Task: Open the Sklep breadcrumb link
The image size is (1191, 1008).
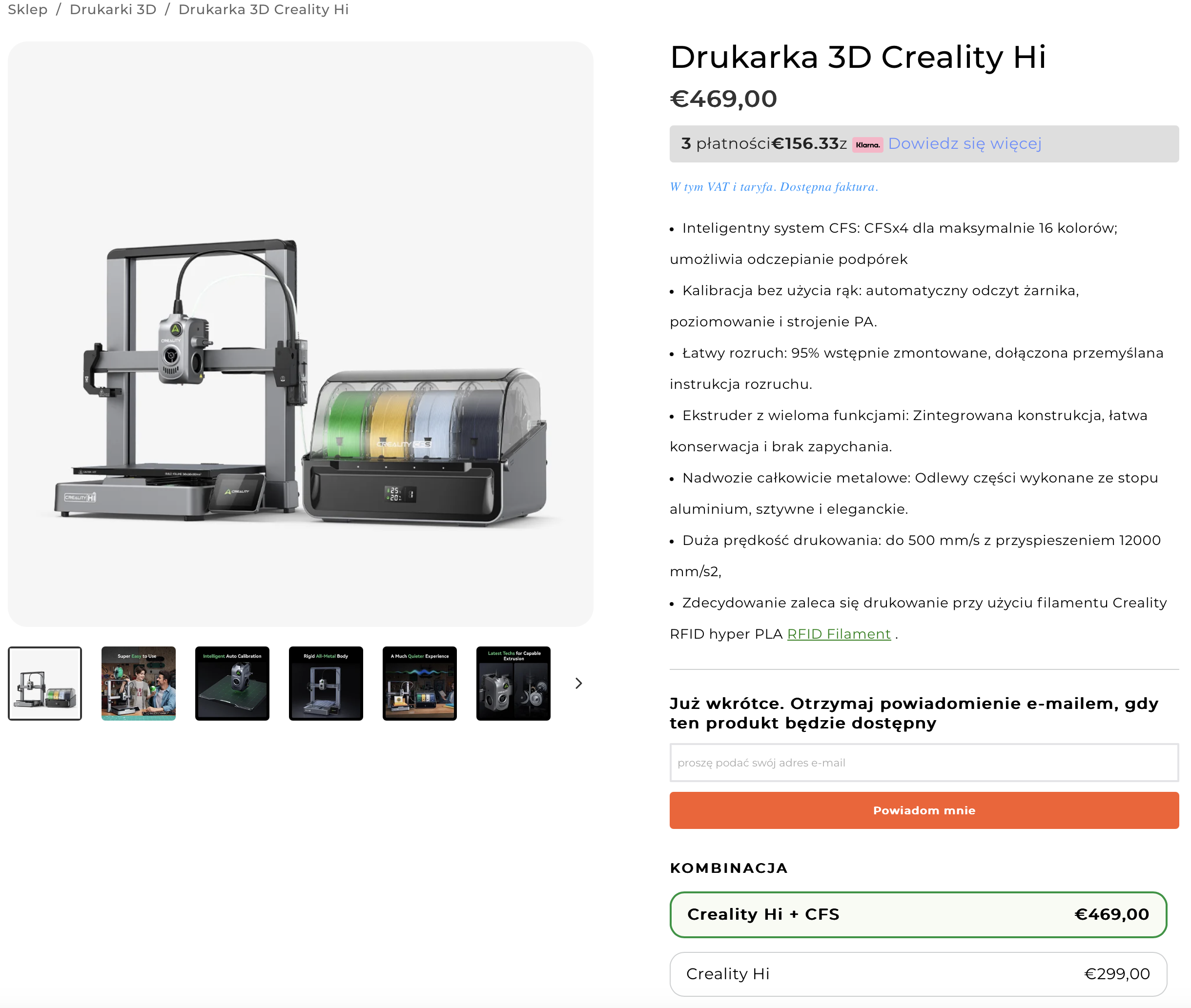Action: click(x=27, y=10)
